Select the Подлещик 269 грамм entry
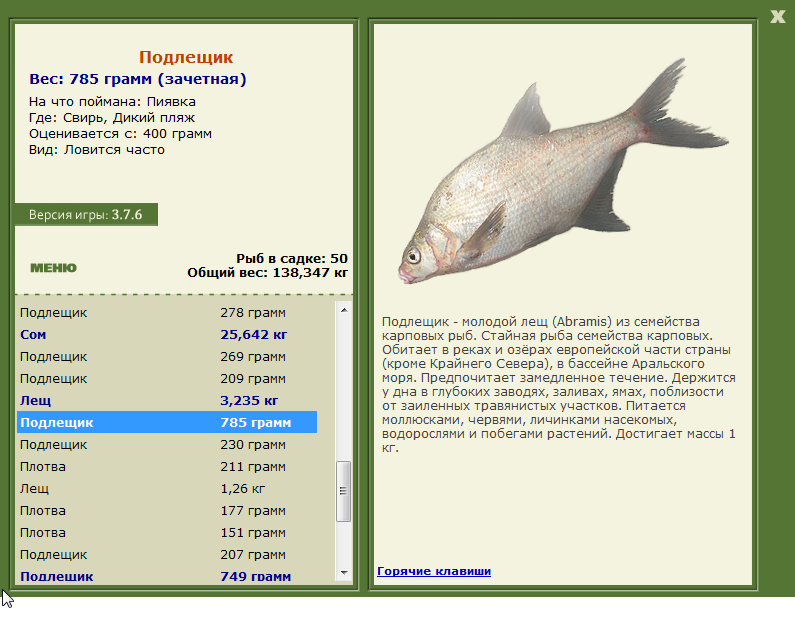The width and height of the screenshot is (795, 621). click(x=167, y=356)
